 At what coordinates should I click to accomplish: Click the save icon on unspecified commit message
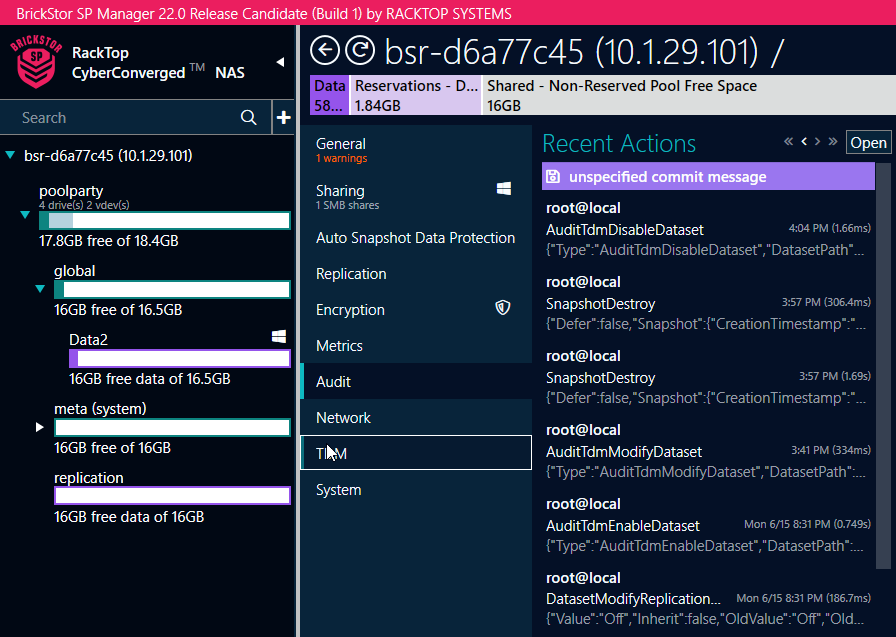click(553, 176)
